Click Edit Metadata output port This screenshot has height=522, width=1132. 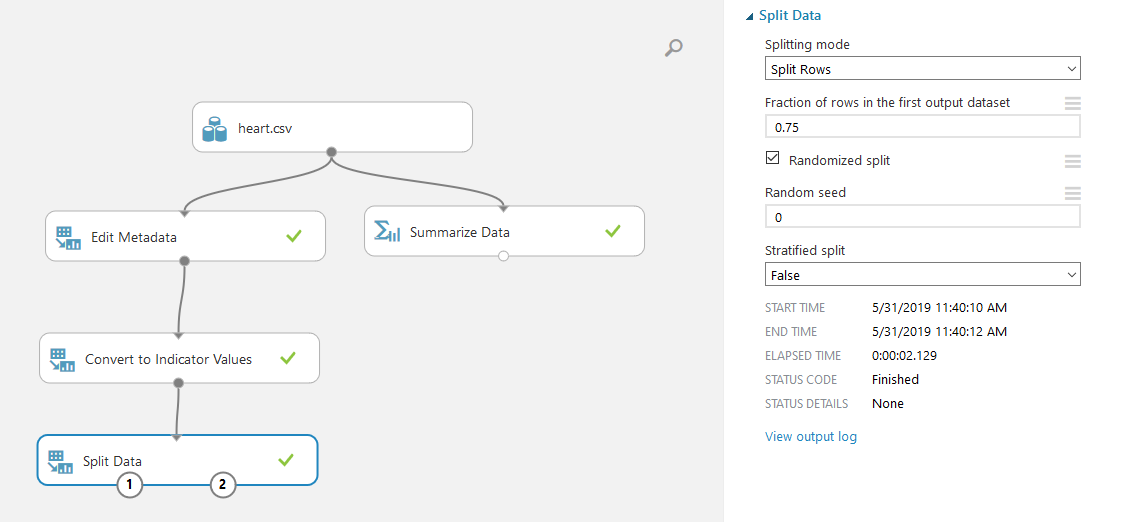pos(184,260)
